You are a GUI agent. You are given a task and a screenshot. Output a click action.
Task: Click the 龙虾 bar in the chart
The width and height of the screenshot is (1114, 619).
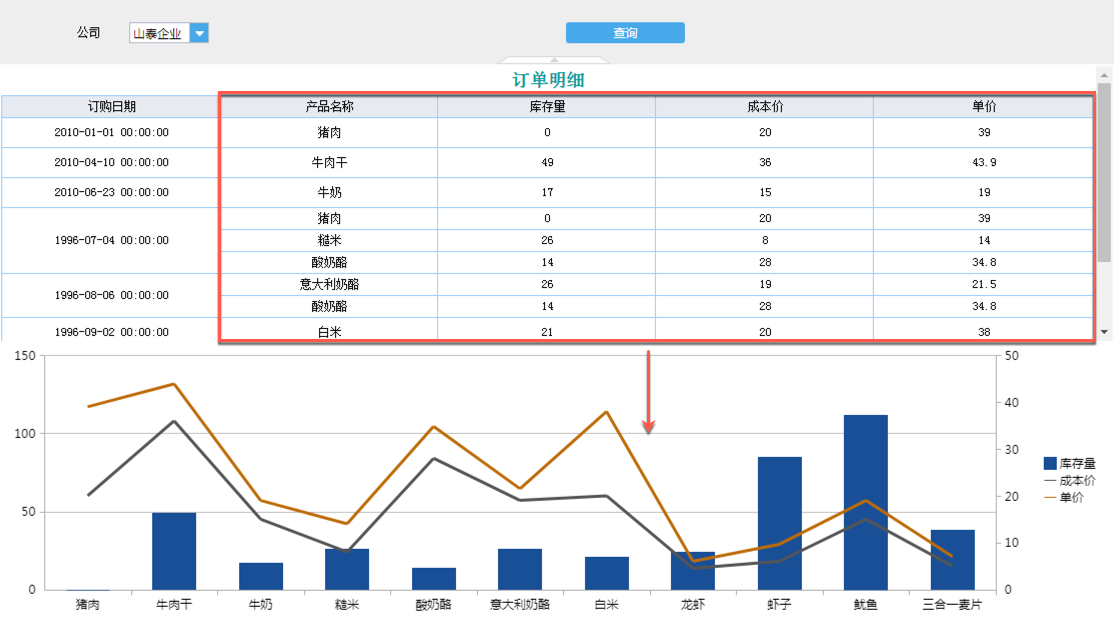(693, 571)
